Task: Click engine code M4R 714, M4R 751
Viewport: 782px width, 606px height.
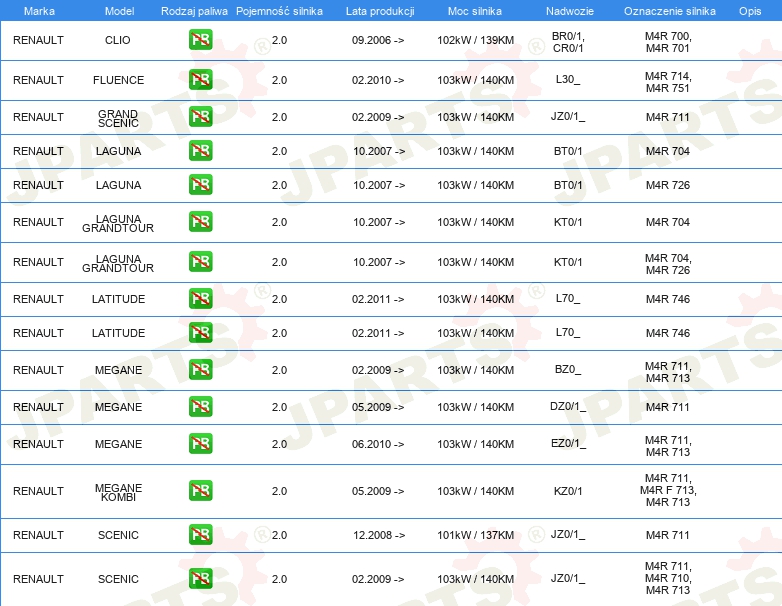Action: coord(668,82)
